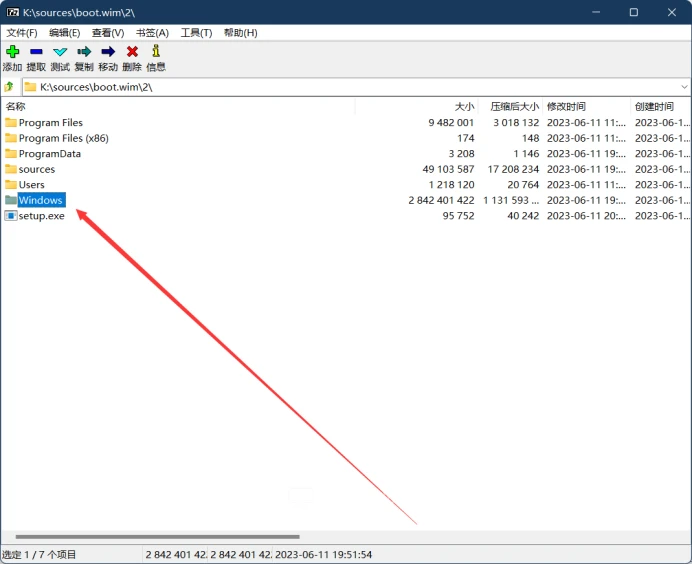Image resolution: width=692 pixels, height=565 pixels.
Task: Click modified time 2023-06-11 20:... of setup.exe
Action: (x=586, y=216)
